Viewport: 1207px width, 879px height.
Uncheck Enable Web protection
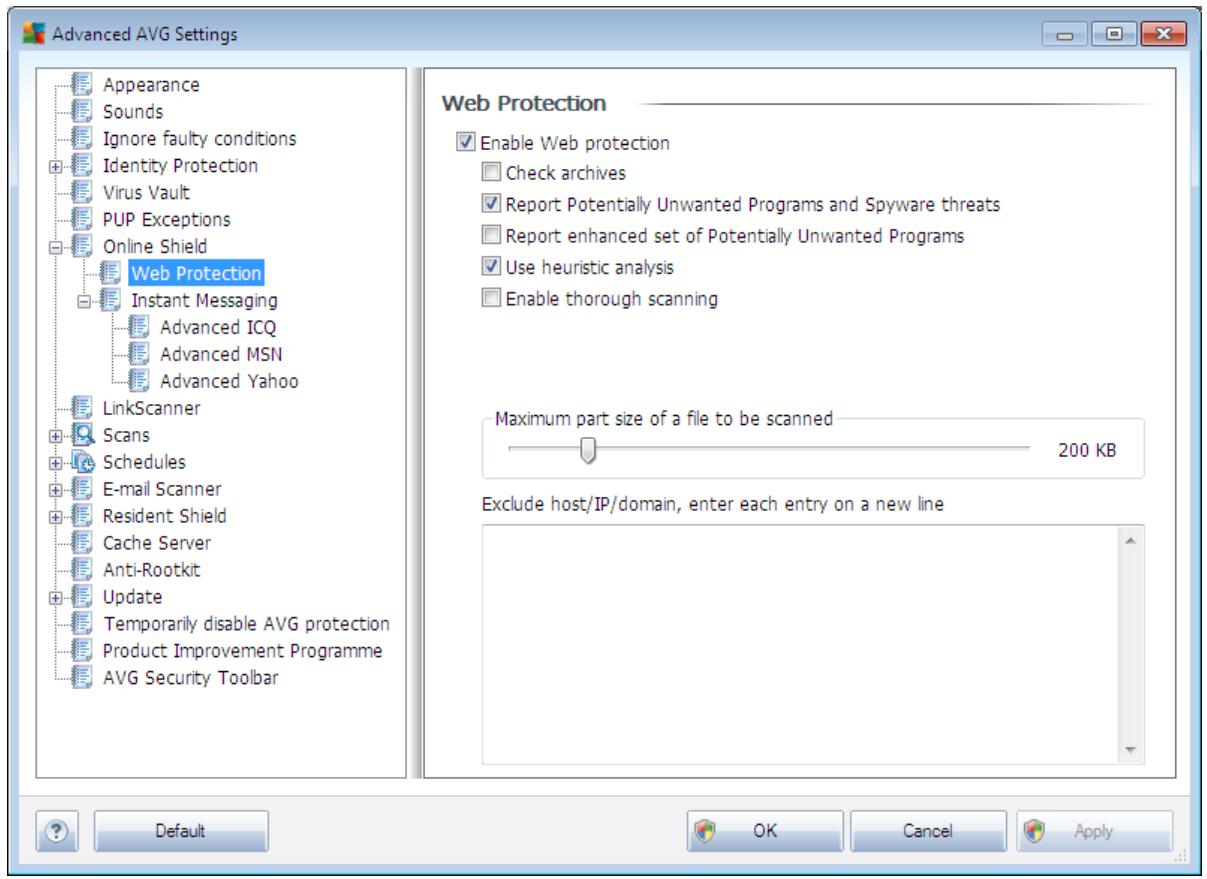(464, 143)
